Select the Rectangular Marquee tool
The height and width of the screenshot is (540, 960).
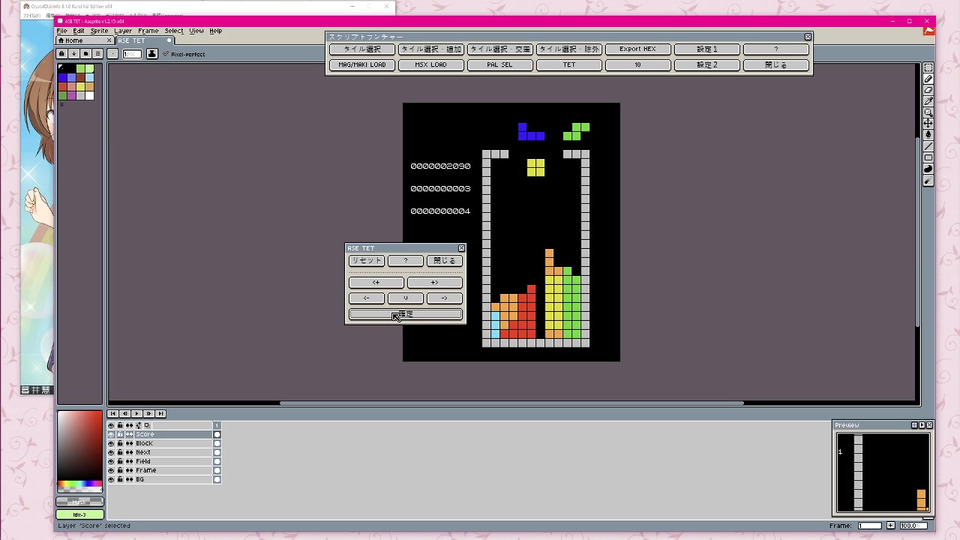coord(928,68)
